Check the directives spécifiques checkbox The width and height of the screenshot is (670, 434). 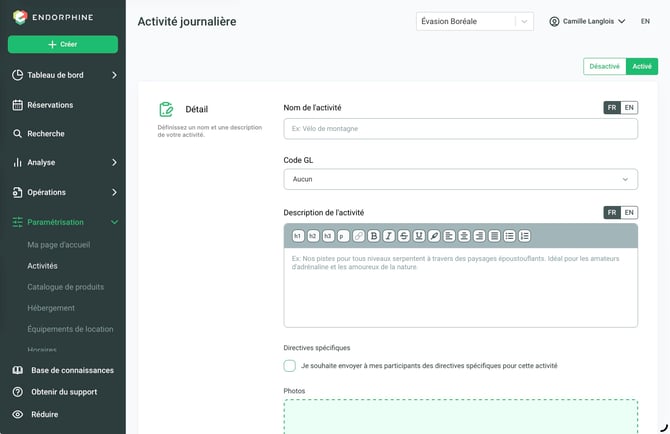(x=289, y=366)
